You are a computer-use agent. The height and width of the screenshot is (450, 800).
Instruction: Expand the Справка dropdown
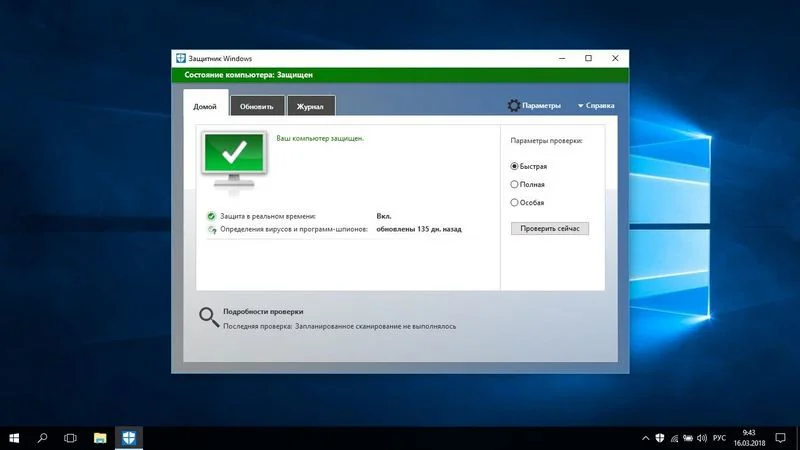click(x=596, y=106)
